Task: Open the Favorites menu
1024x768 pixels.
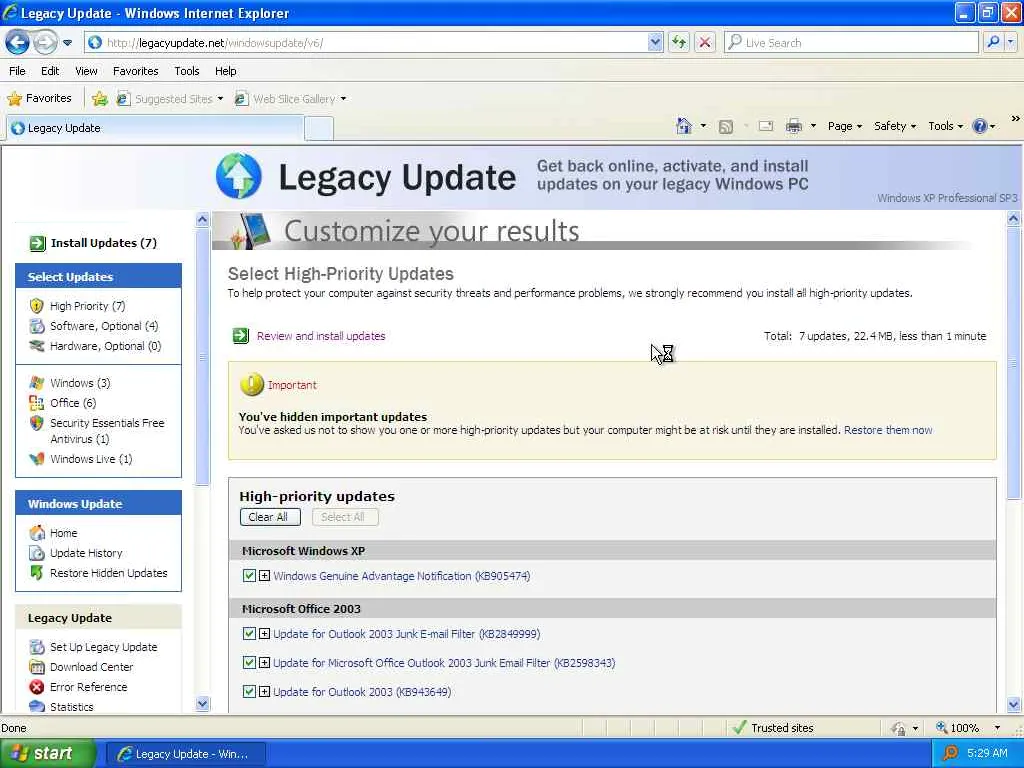Action: click(135, 71)
